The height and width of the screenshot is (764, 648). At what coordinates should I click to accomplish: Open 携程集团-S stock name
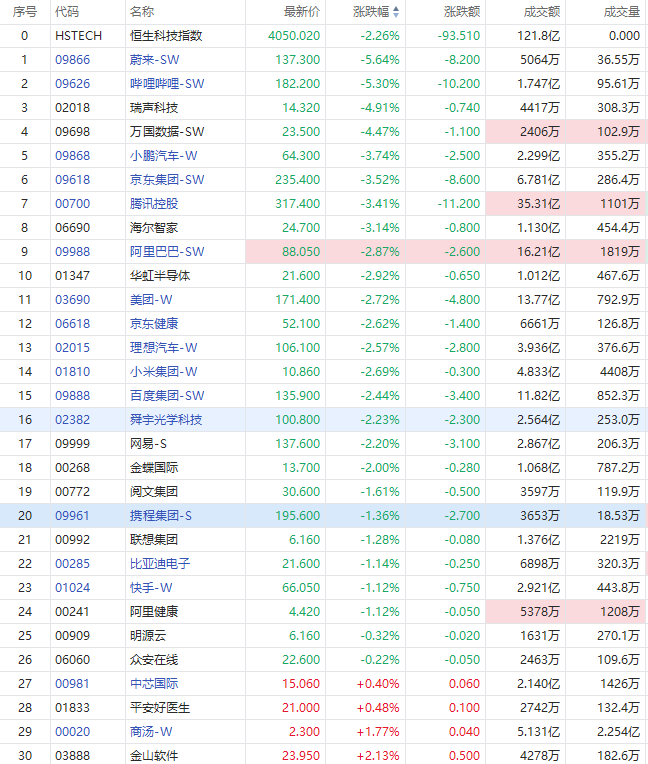(161, 516)
